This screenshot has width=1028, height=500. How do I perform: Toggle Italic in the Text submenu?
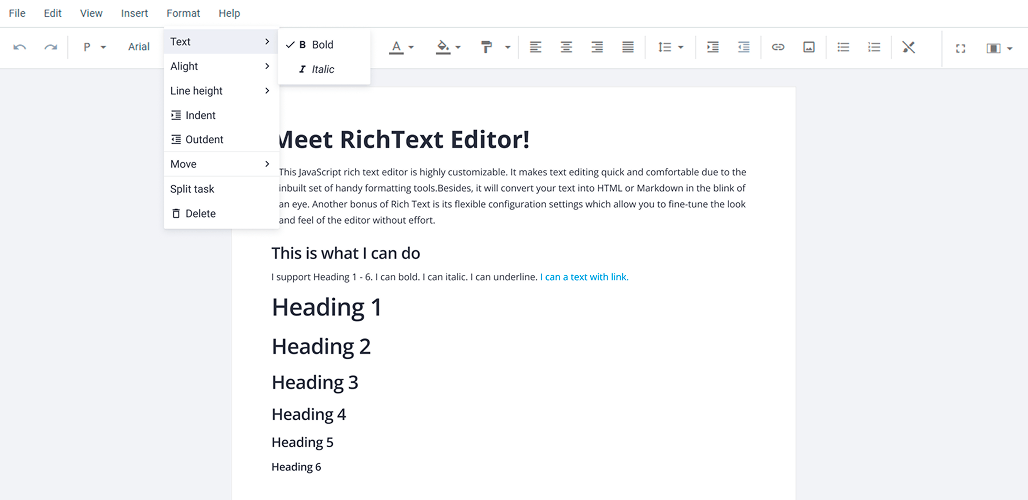click(x=324, y=69)
